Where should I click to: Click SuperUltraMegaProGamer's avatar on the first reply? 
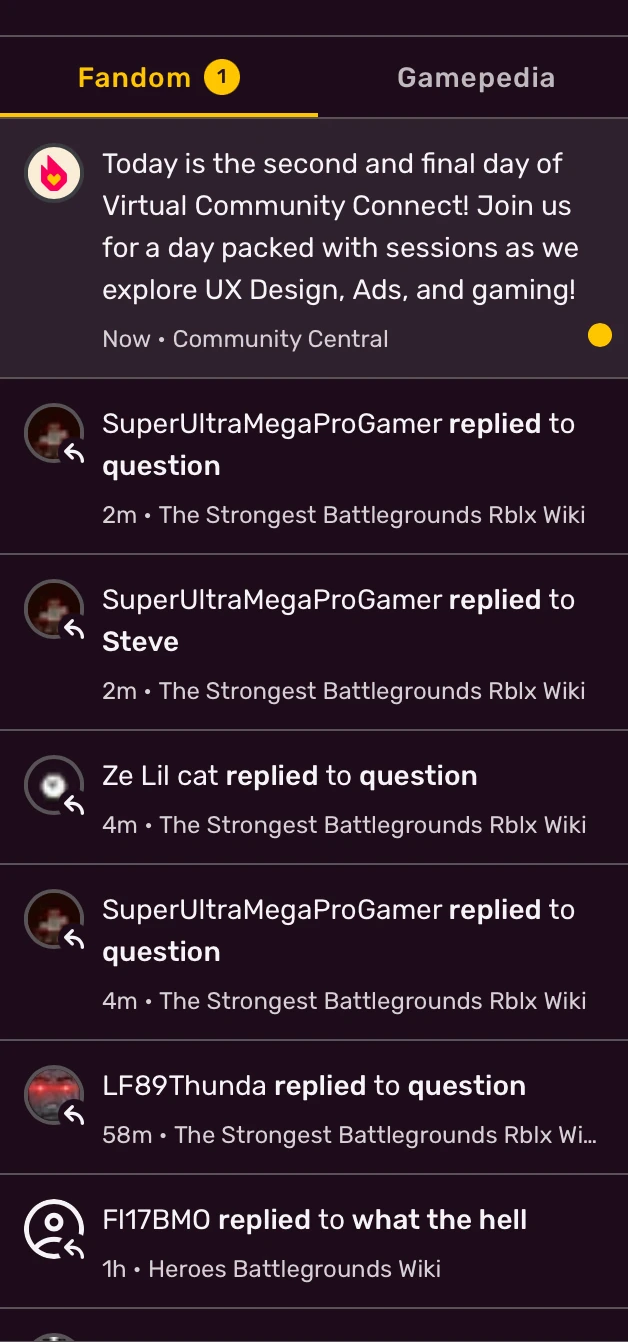[x=53, y=433]
